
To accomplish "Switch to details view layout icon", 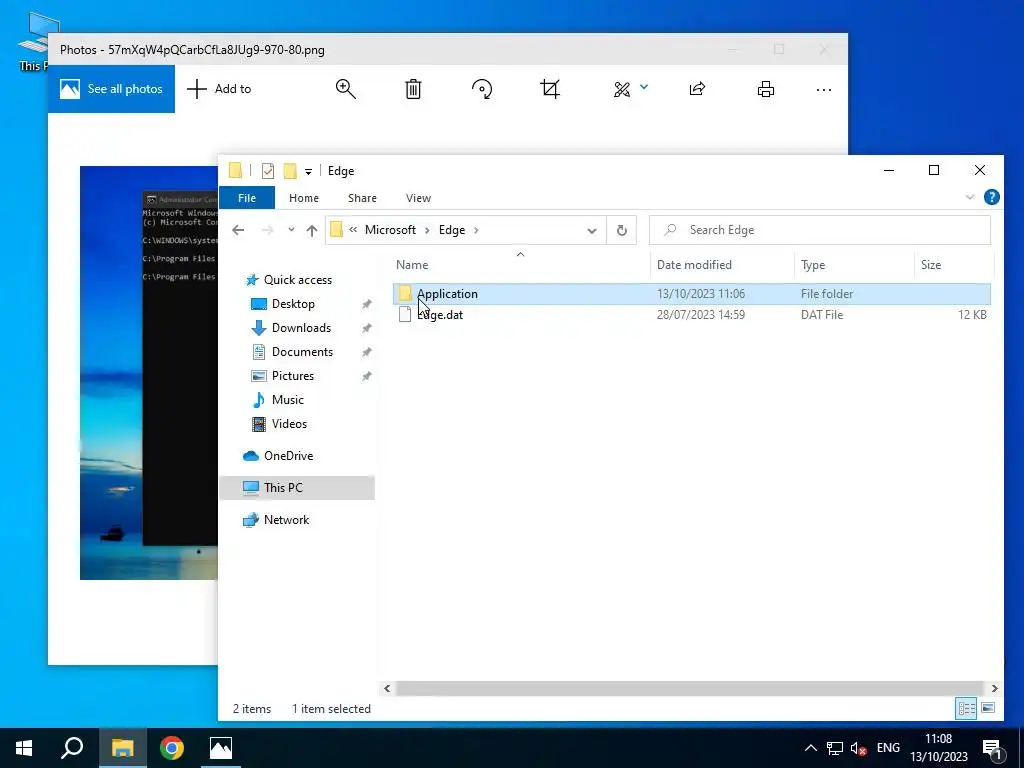I will tap(967, 708).
